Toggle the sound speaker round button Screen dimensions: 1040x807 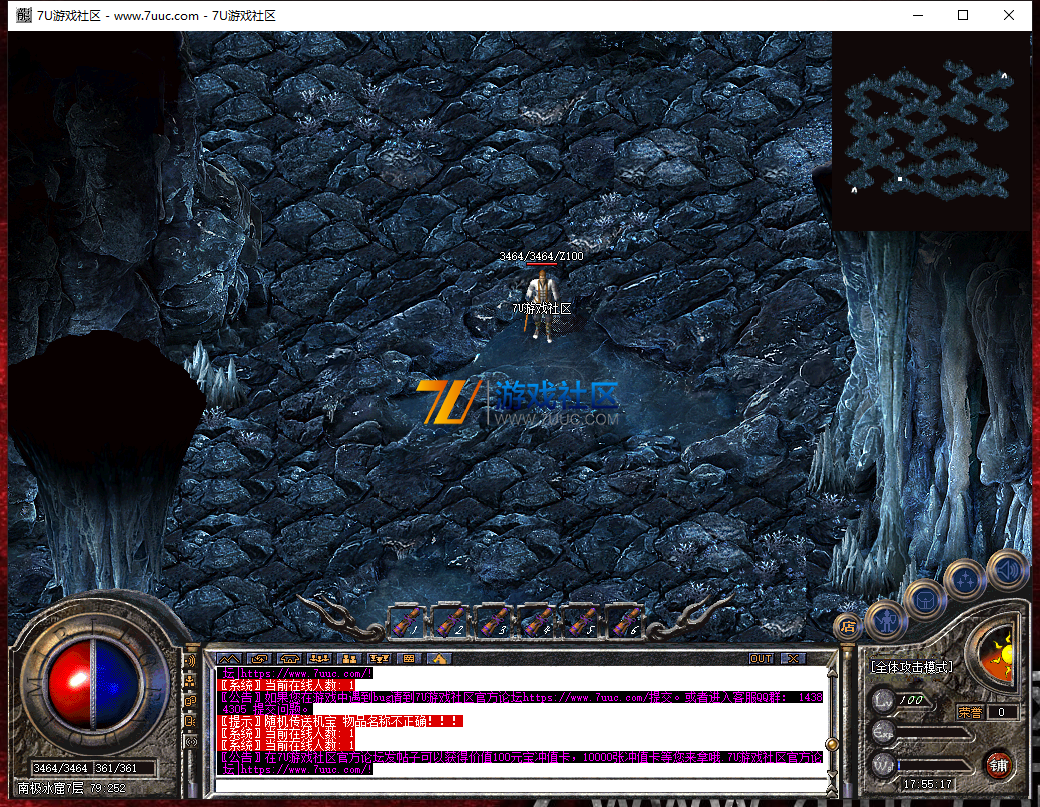[x=1007, y=570]
